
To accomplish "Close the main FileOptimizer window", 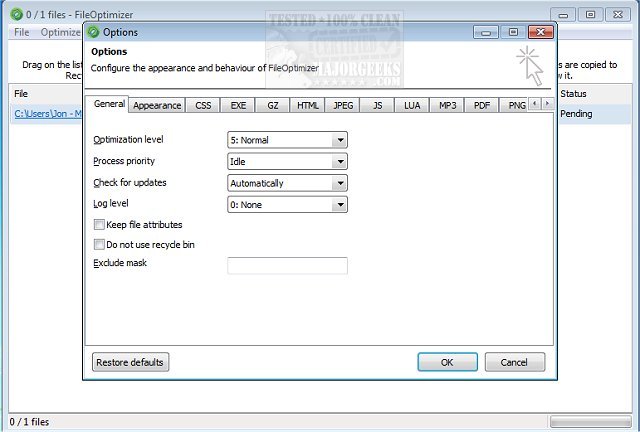I will pos(618,15).
